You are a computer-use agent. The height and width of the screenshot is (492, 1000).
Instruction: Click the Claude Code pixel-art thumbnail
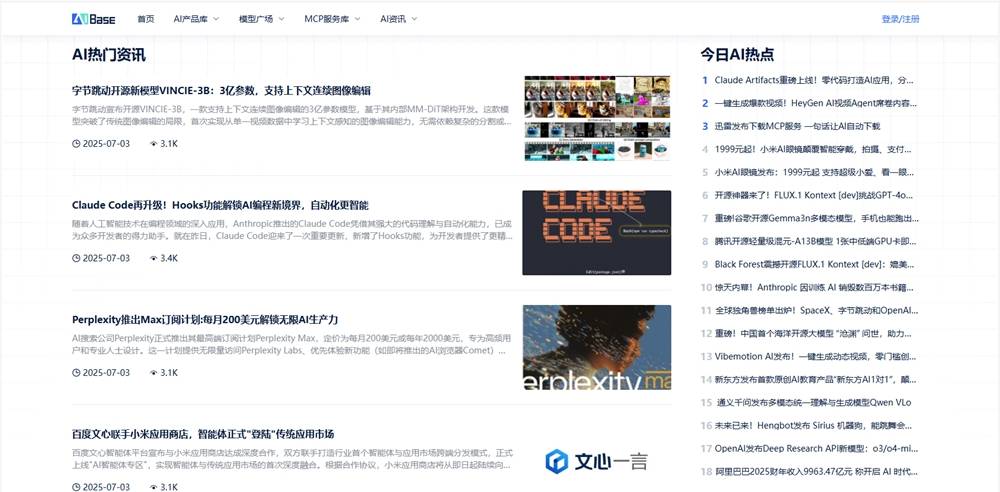pos(596,233)
